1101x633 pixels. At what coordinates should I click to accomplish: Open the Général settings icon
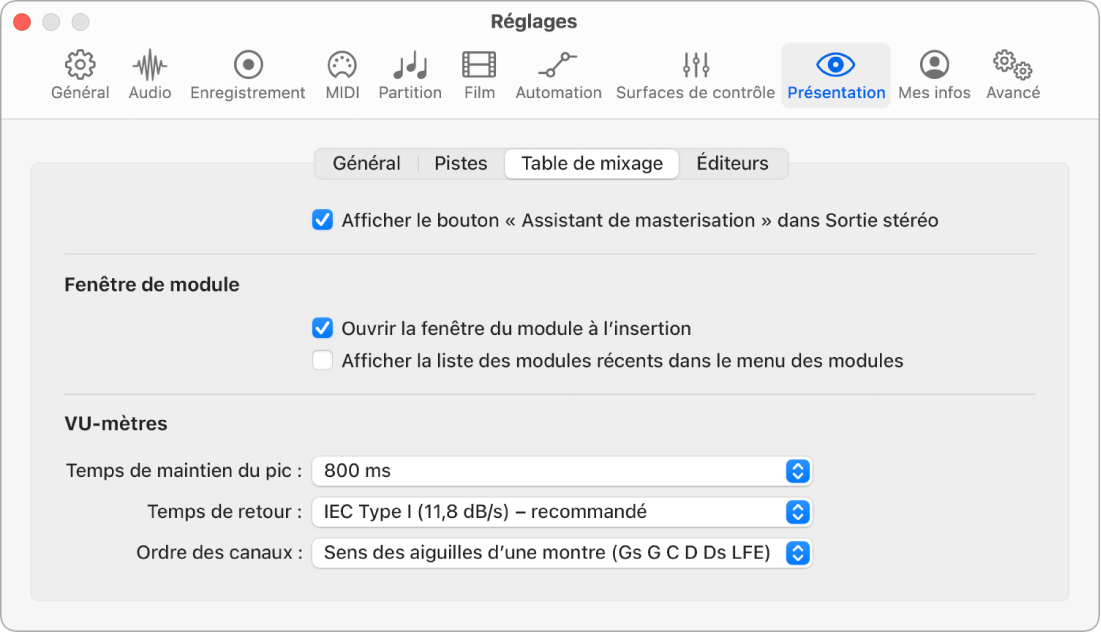coord(79,74)
